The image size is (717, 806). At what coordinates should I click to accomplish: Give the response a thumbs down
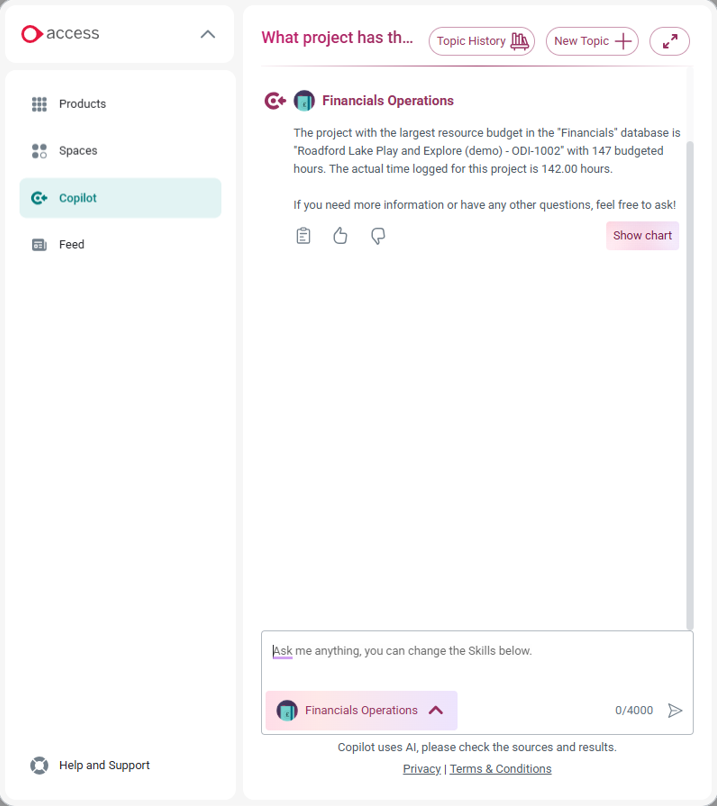378,235
